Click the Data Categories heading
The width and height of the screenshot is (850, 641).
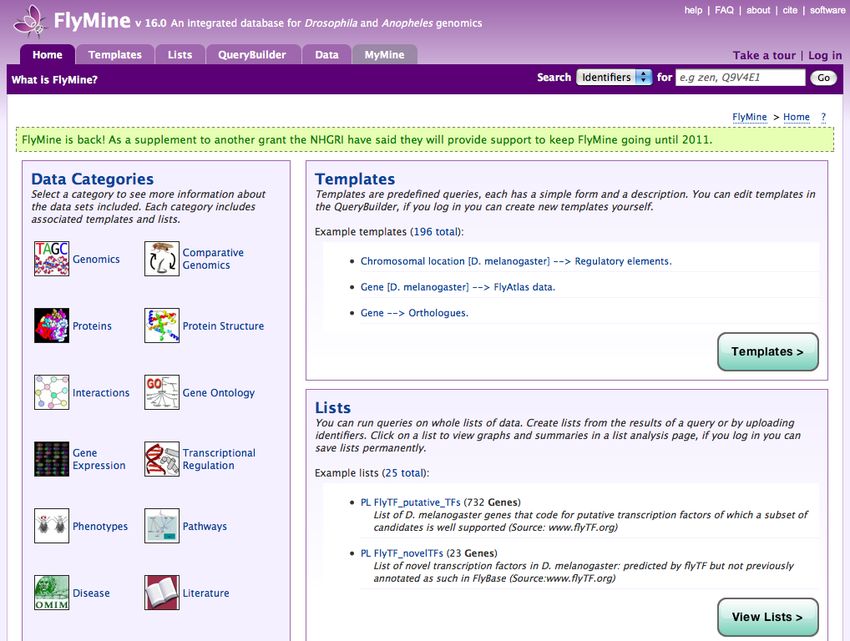[92, 179]
